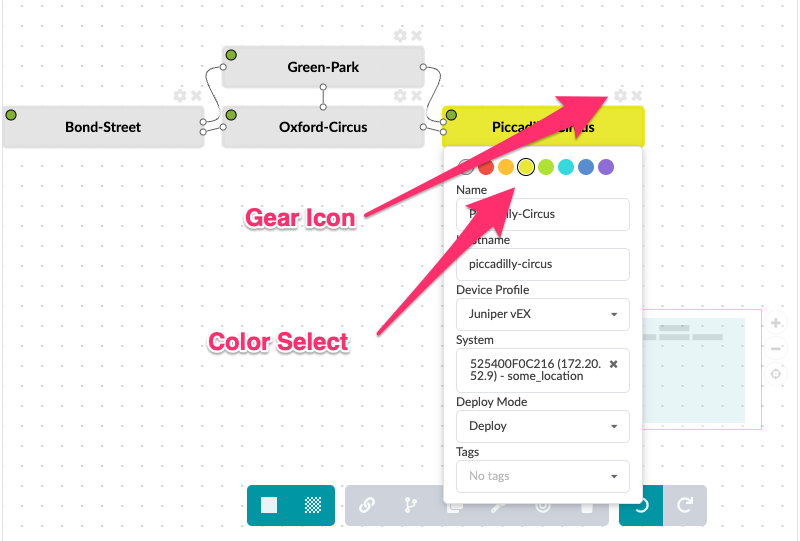The height and width of the screenshot is (541, 800).
Task: Pick the cyan node color
Action: coord(566,167)
